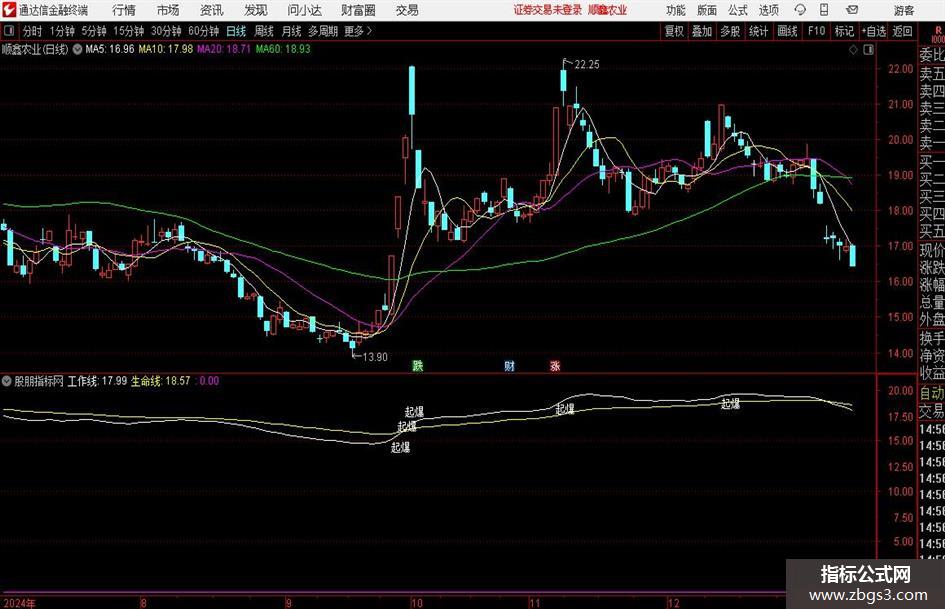Click the red R 1000 icon
The image size is (945, 609).
coord(938,34)
